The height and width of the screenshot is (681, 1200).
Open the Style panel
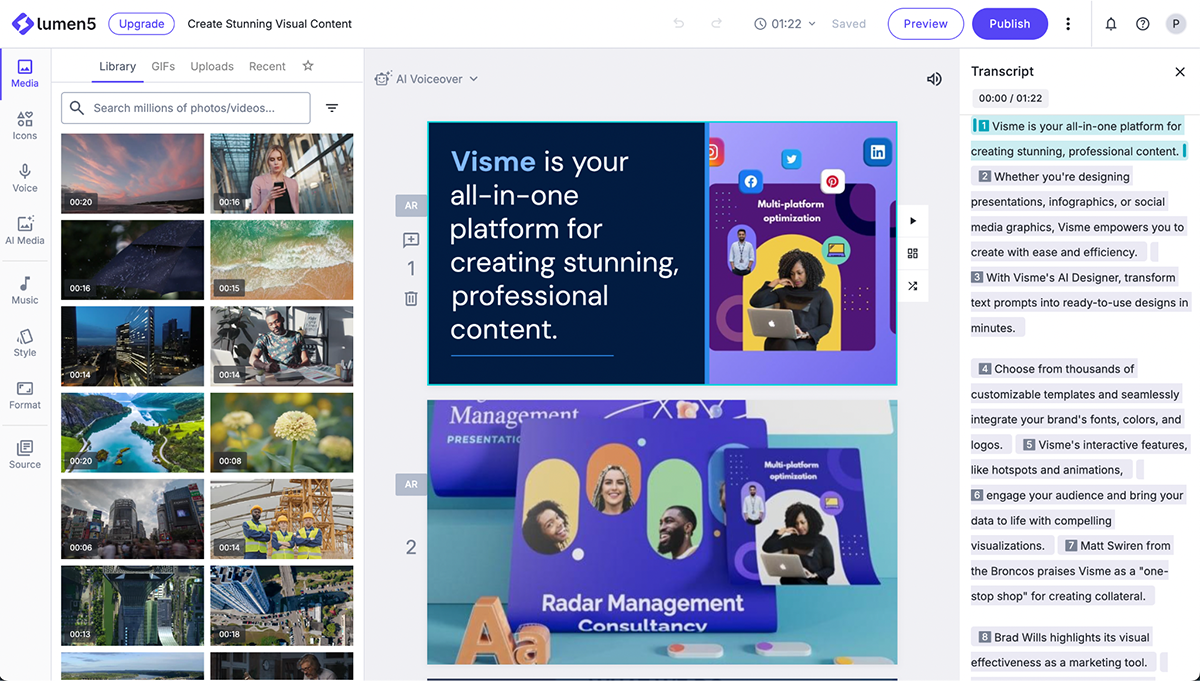click(x=24, y=342)
